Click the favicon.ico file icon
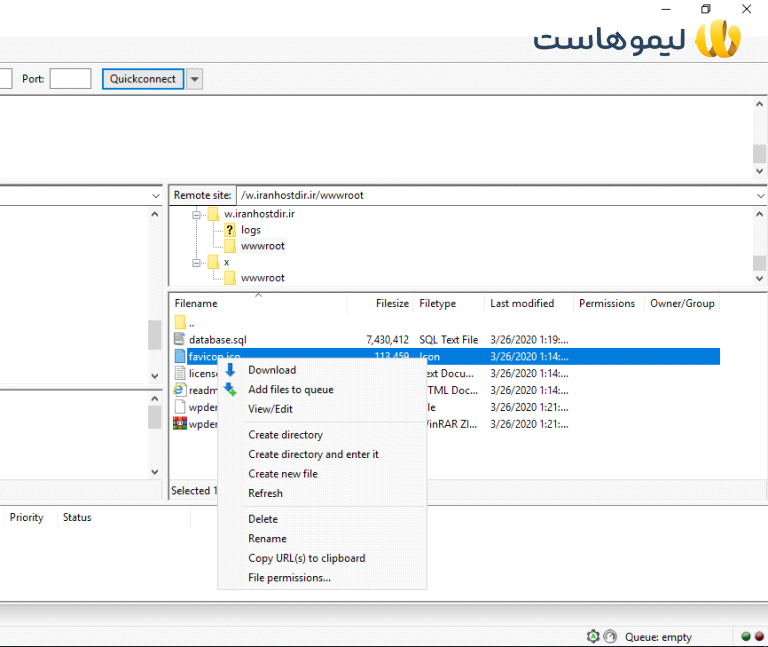 coord(180,356)
